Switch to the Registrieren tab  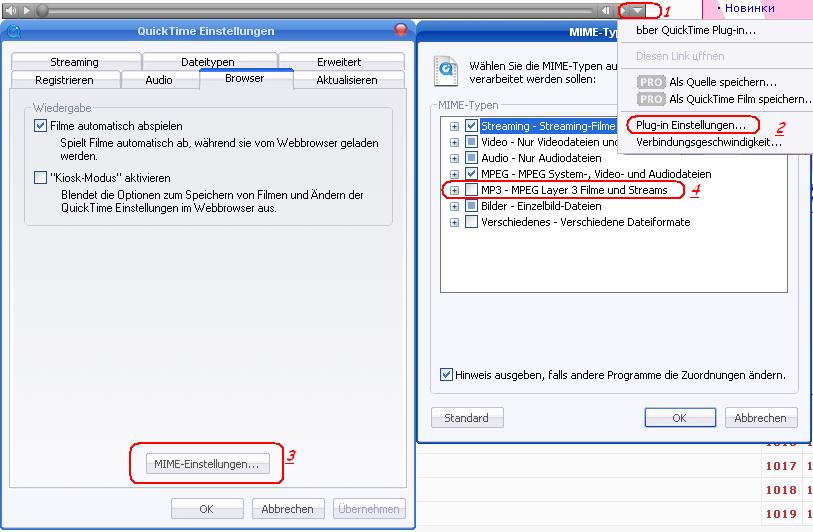(x=64, y=80)
